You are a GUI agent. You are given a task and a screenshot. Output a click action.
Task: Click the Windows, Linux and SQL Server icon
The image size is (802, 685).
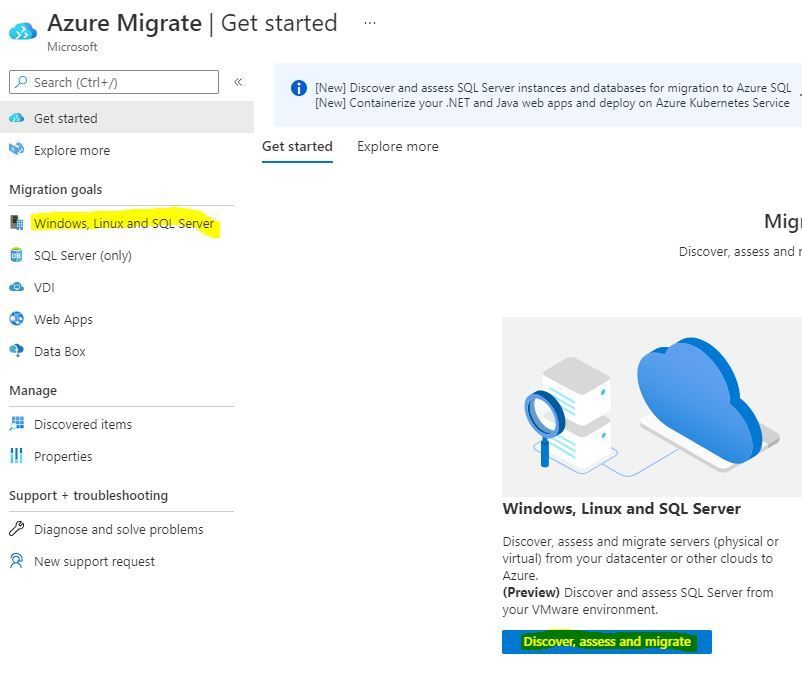(x=16, y=223)
